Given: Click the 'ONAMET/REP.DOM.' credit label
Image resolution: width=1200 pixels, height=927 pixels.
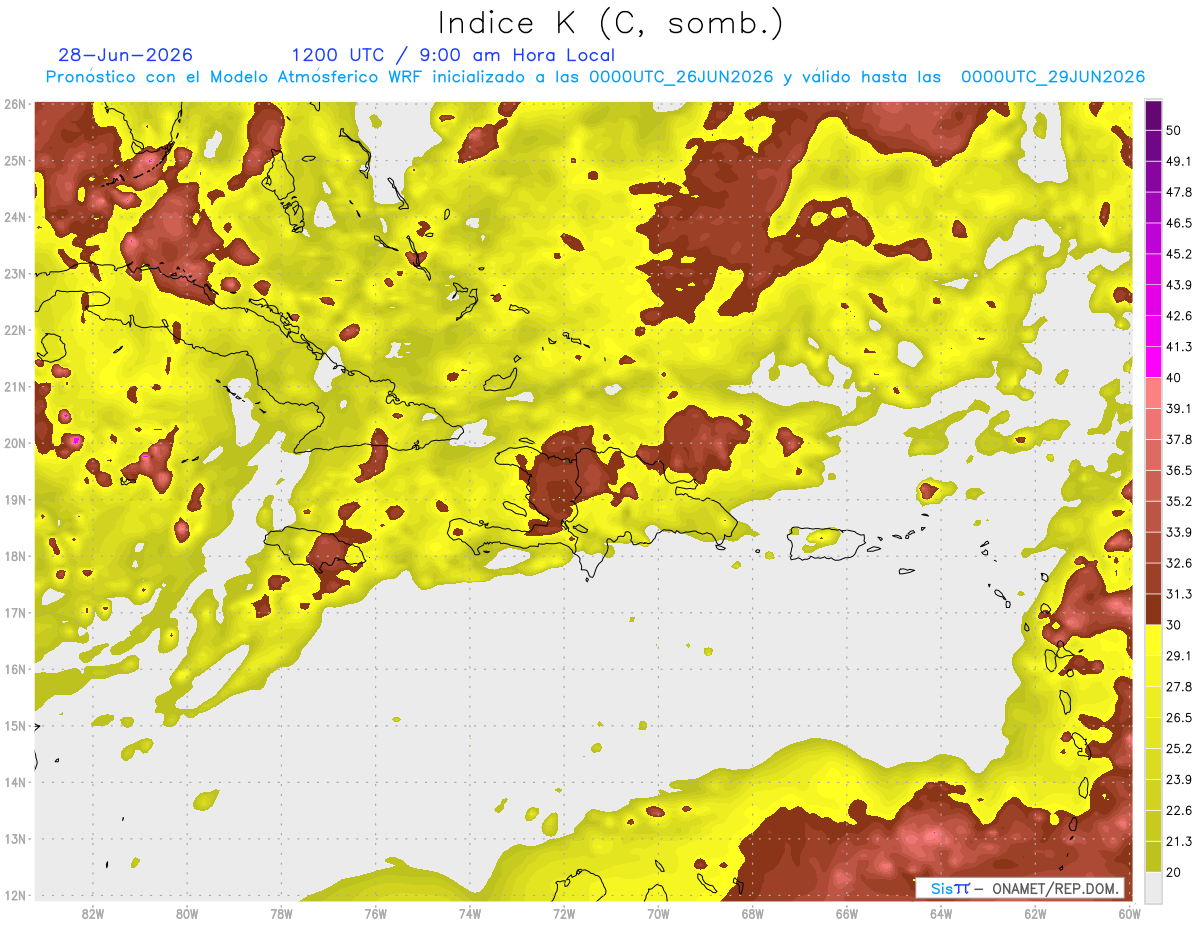Looking at the screenshot, I should (x=1054, y=888).
